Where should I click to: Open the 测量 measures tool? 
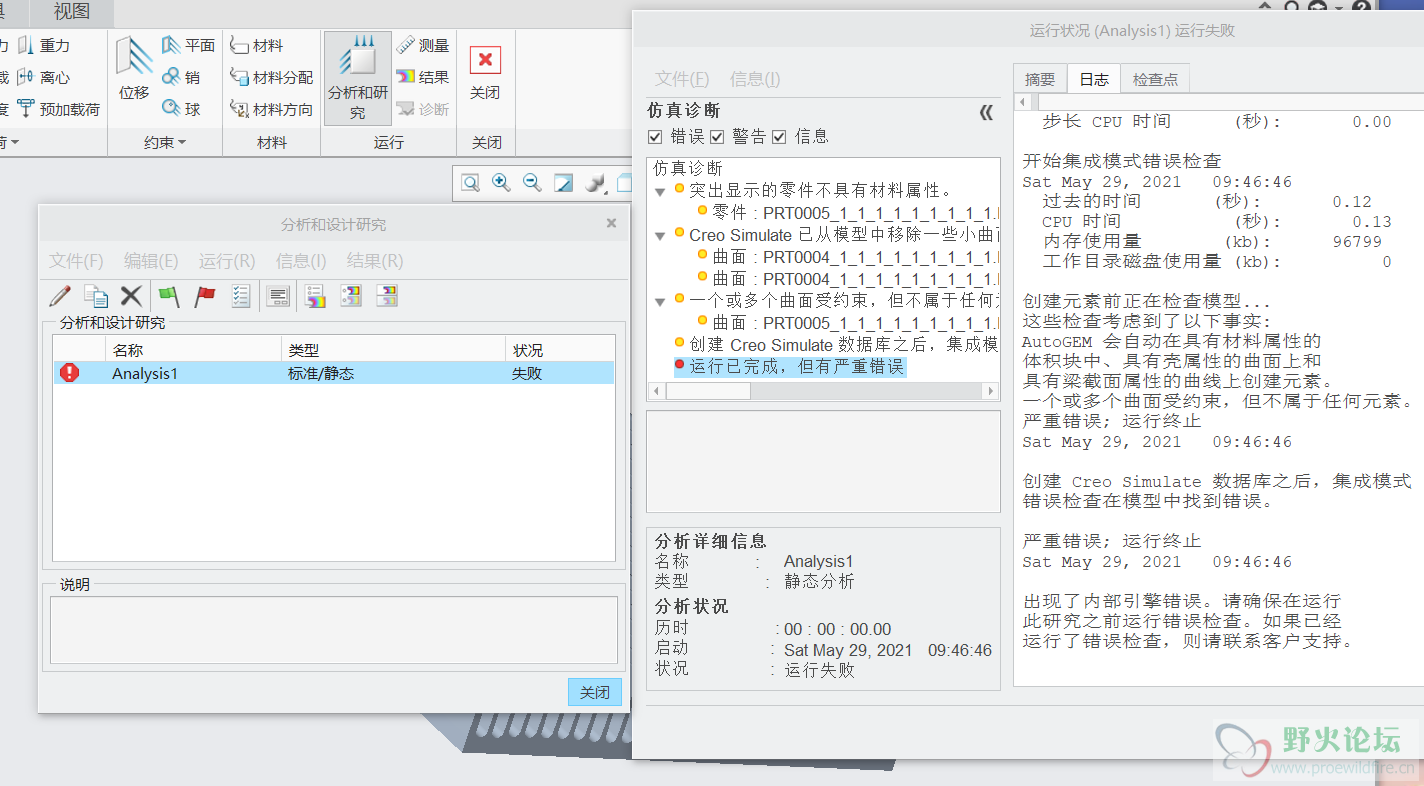[423, 45]
